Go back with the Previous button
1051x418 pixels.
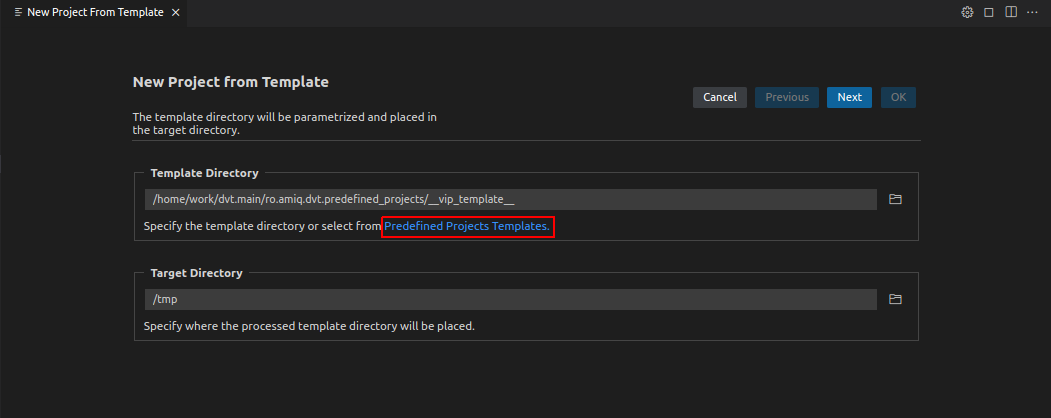click(787, 97)
